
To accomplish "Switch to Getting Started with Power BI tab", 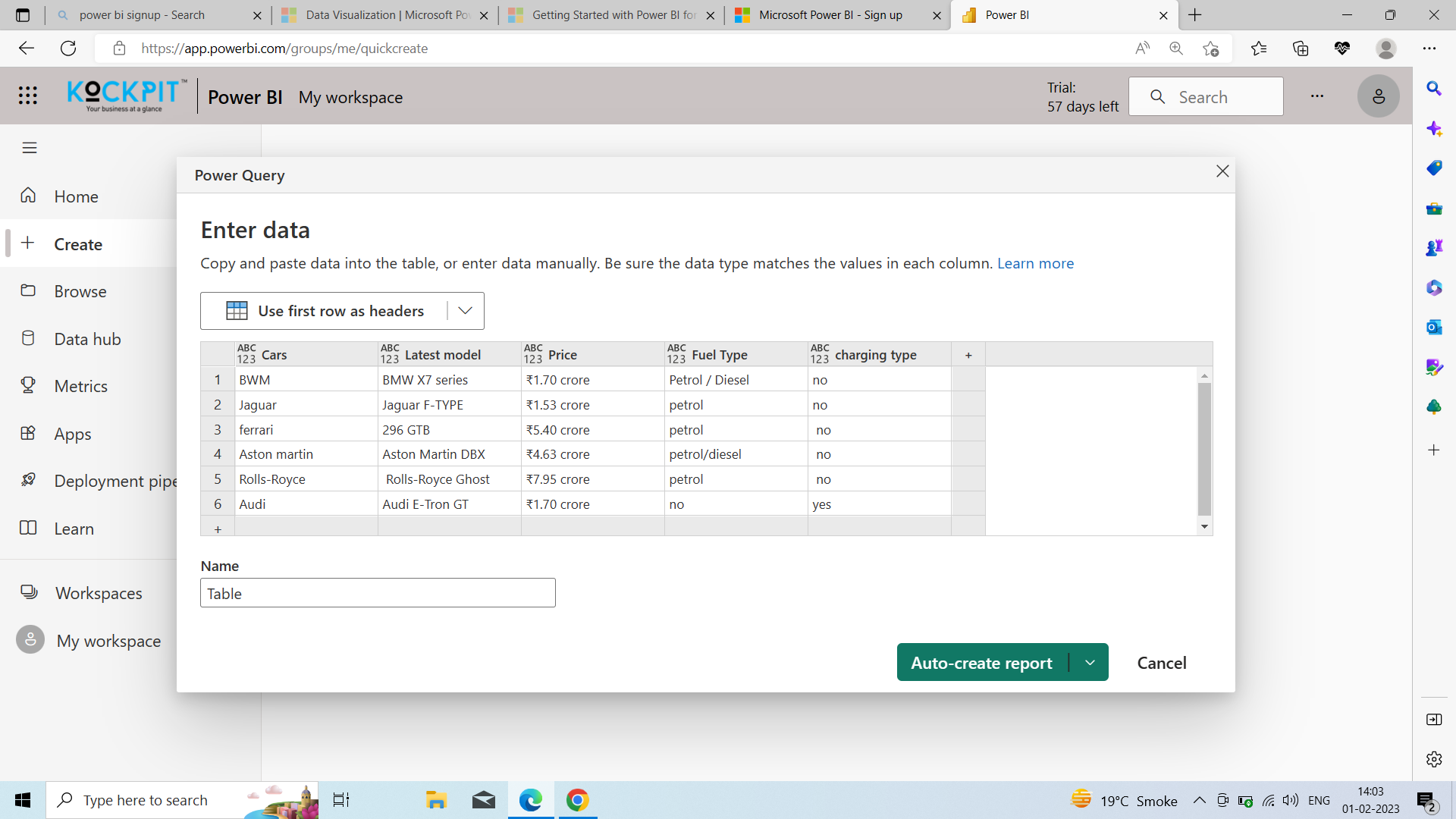I will [x=613, y=15].
